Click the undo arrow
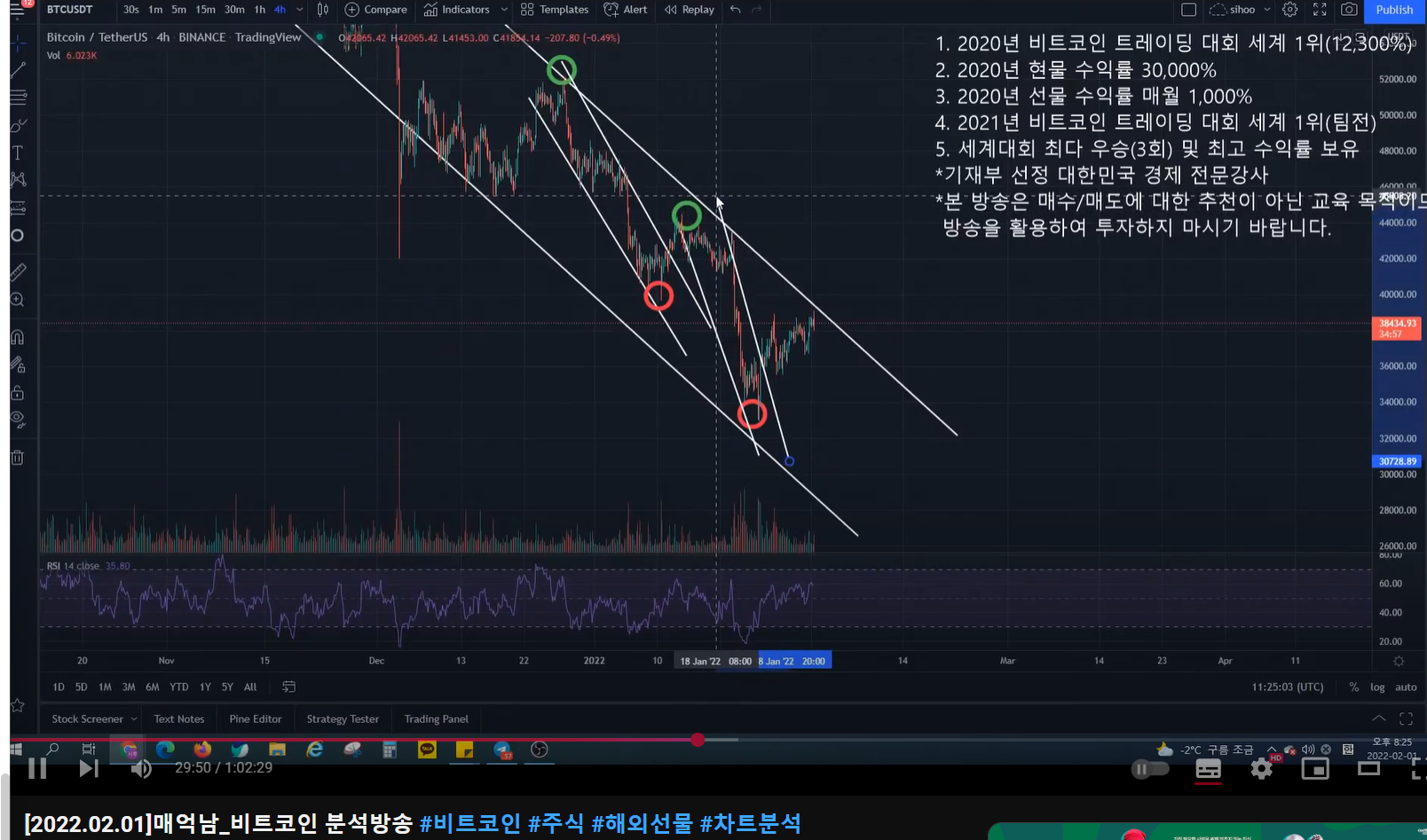1427x840 pixels. [736, 10]
